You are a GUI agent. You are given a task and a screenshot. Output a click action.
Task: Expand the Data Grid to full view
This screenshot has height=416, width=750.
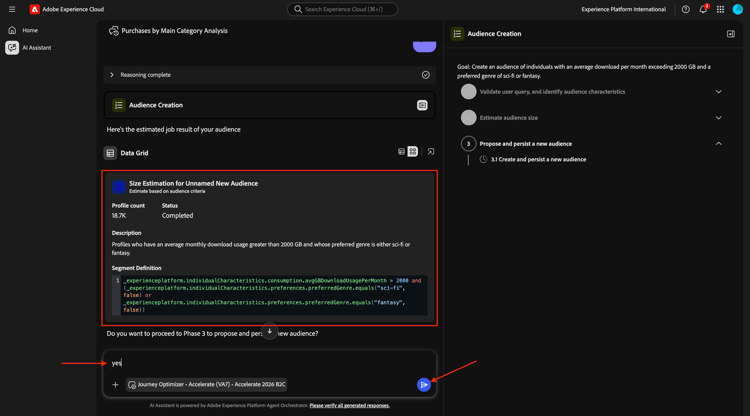click(430, 152)
